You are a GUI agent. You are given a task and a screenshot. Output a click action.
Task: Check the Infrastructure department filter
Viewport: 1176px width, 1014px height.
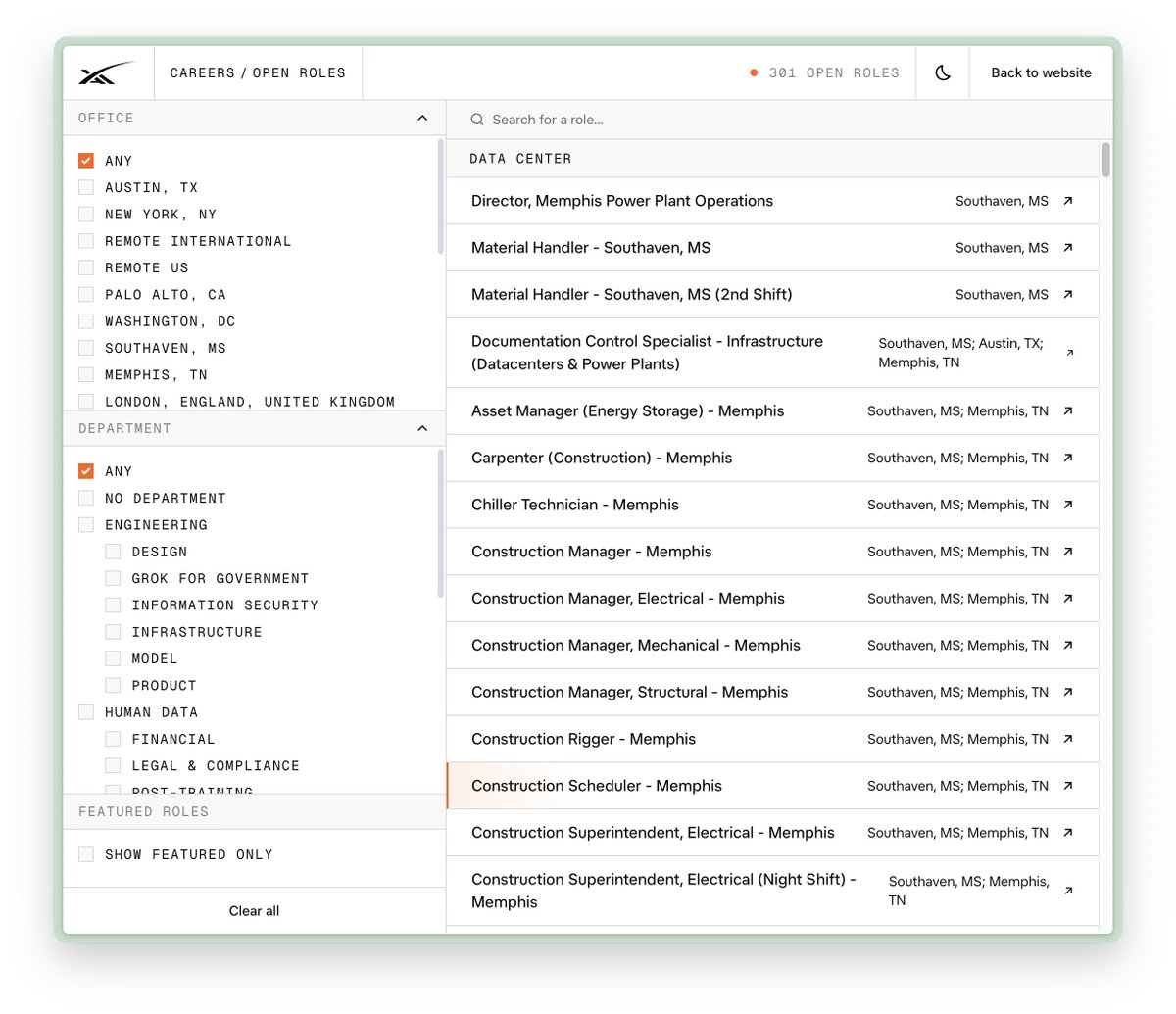pos(113,632)
